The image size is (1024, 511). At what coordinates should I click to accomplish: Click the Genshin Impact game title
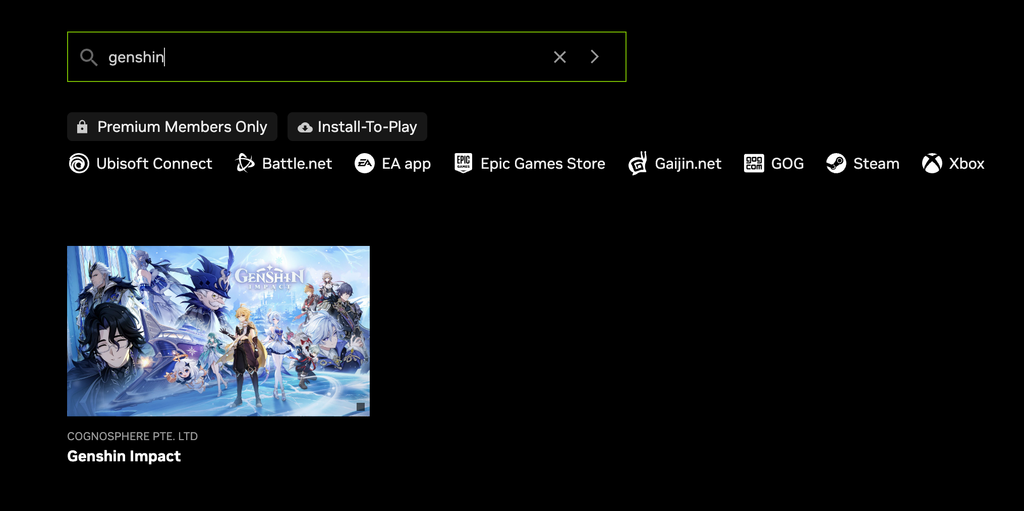coord(124,456)
